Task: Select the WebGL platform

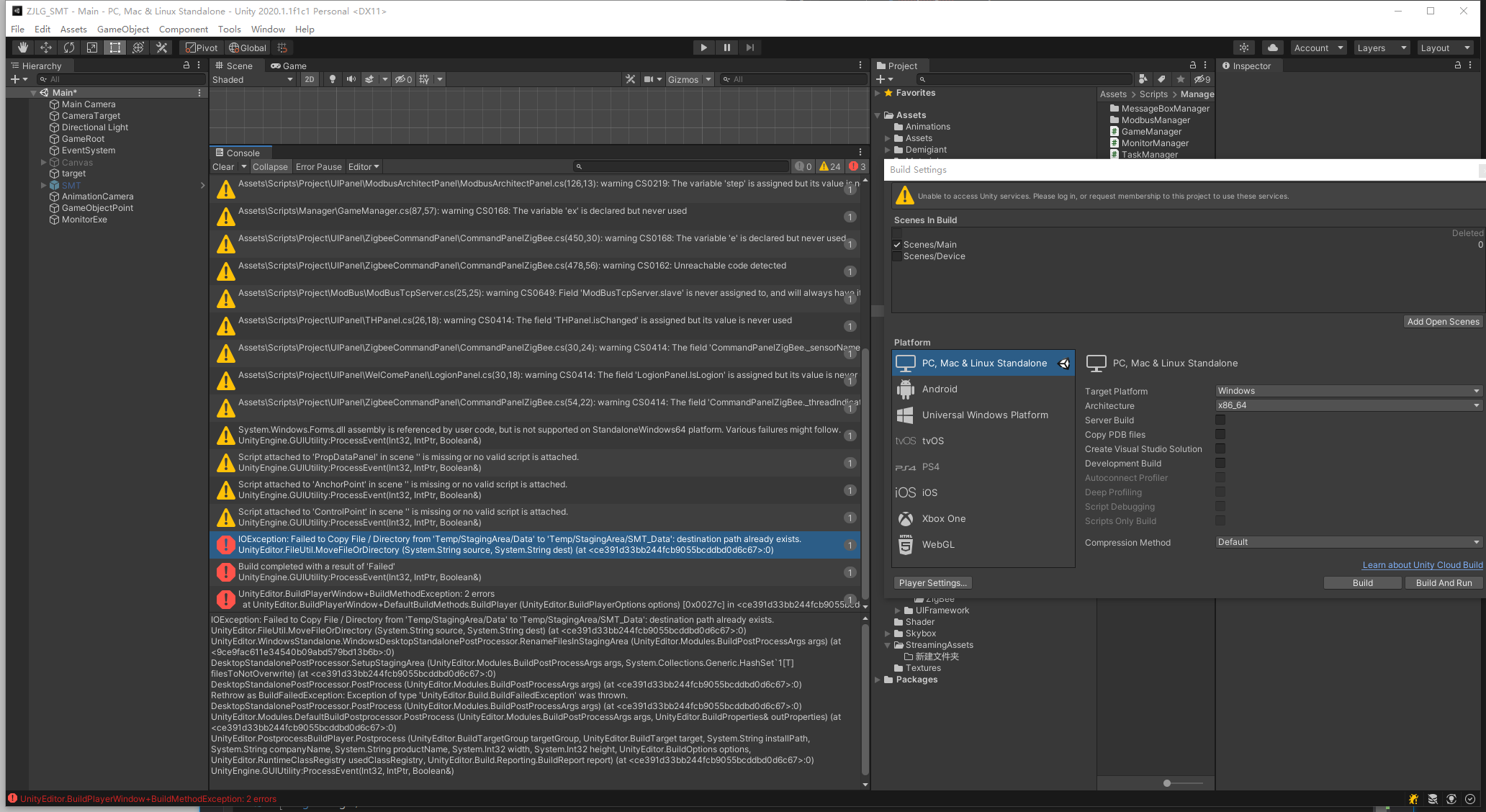Action: 939,544
